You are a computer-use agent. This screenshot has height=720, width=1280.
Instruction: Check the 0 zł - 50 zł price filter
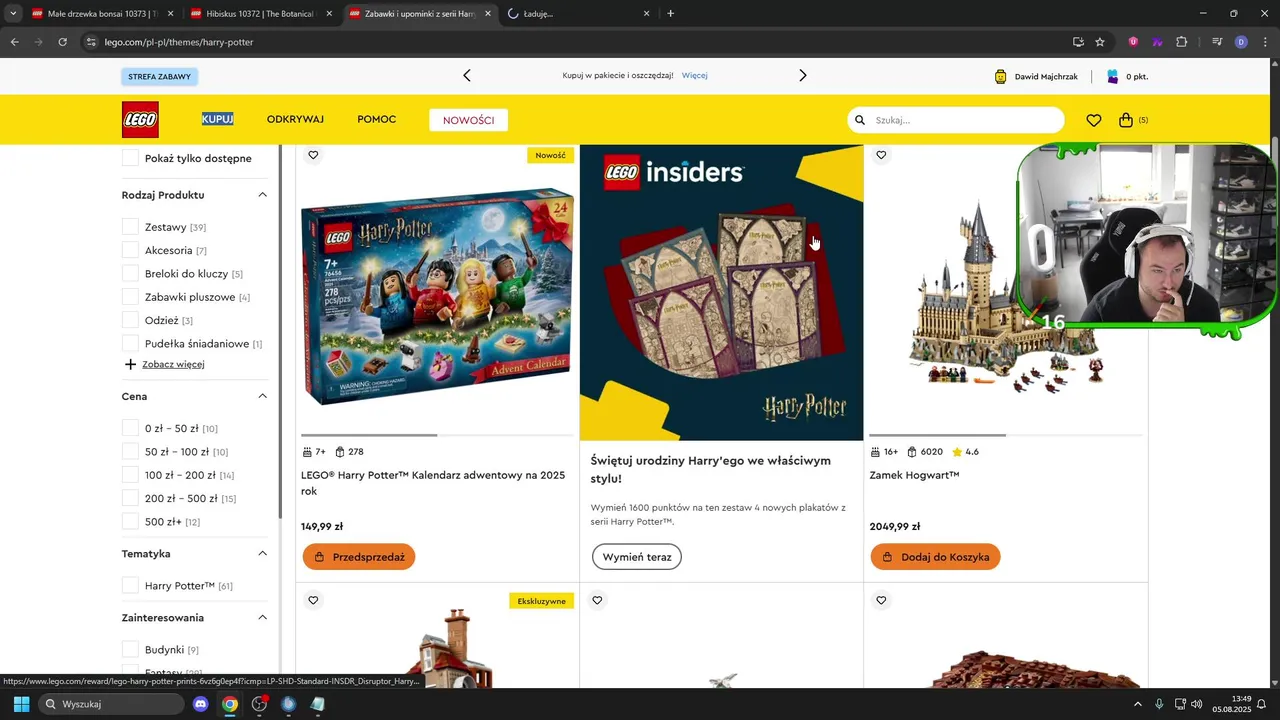coord(130,428)
